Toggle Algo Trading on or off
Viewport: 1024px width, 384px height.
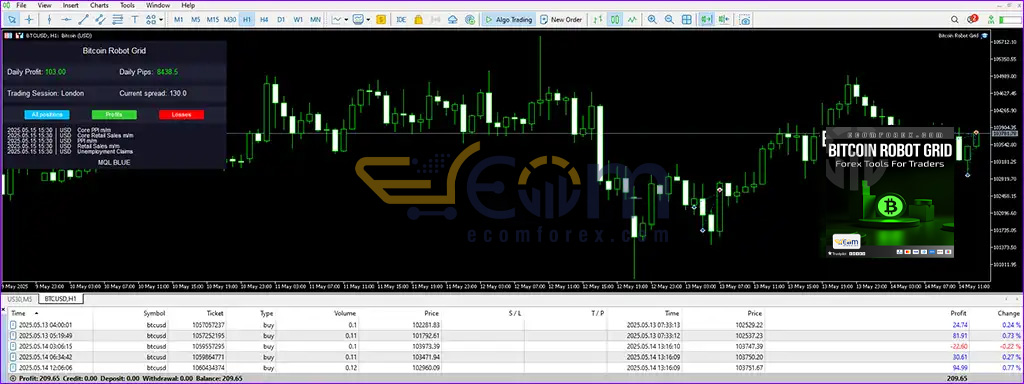tap(508, 20)
